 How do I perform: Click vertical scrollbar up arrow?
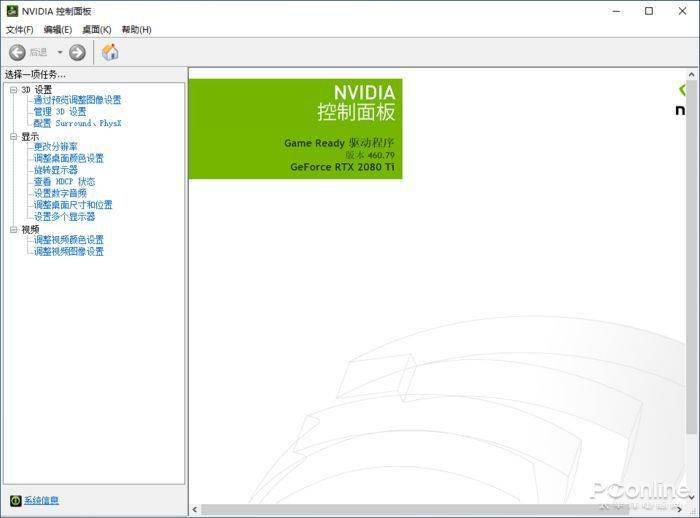[692, 75]
